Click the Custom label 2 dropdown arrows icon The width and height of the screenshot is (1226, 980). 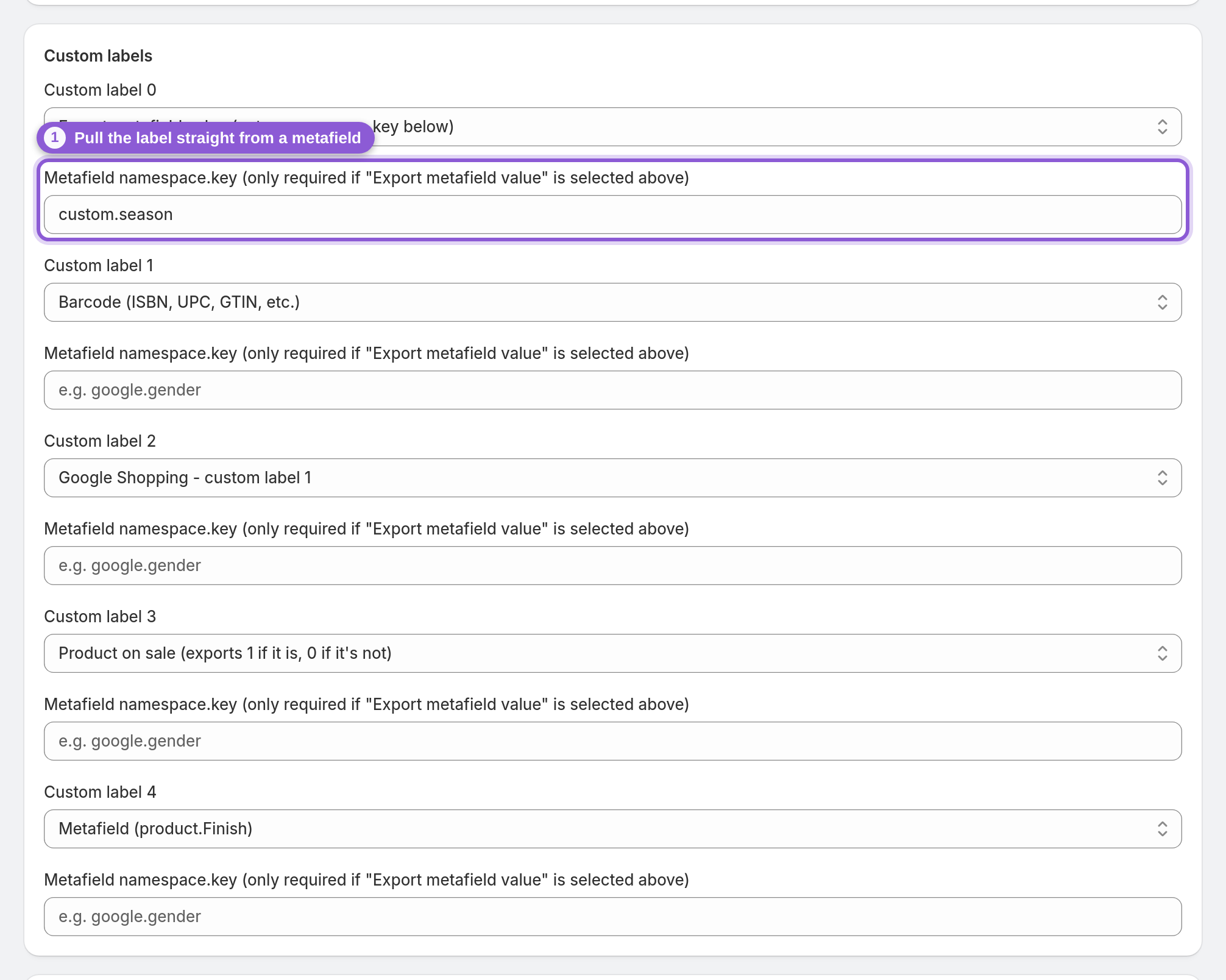[1162, 478]
